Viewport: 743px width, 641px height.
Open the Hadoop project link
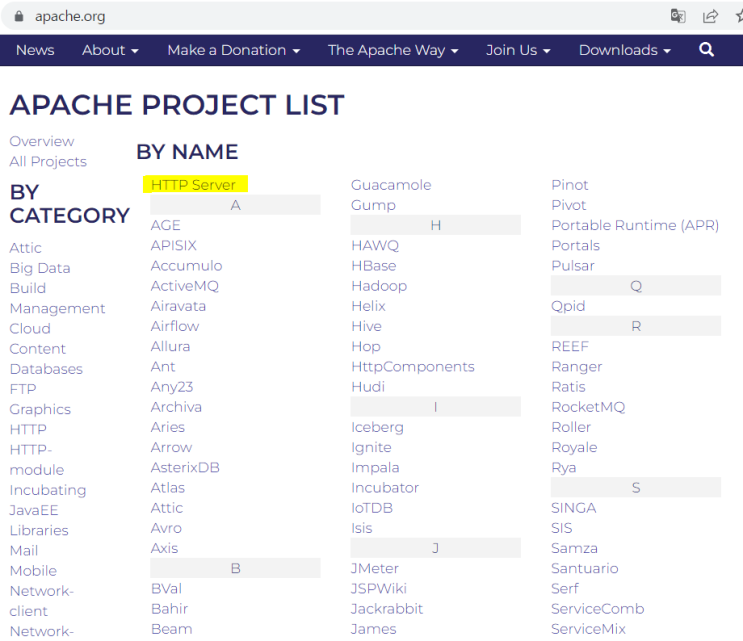tap(379, 286)
